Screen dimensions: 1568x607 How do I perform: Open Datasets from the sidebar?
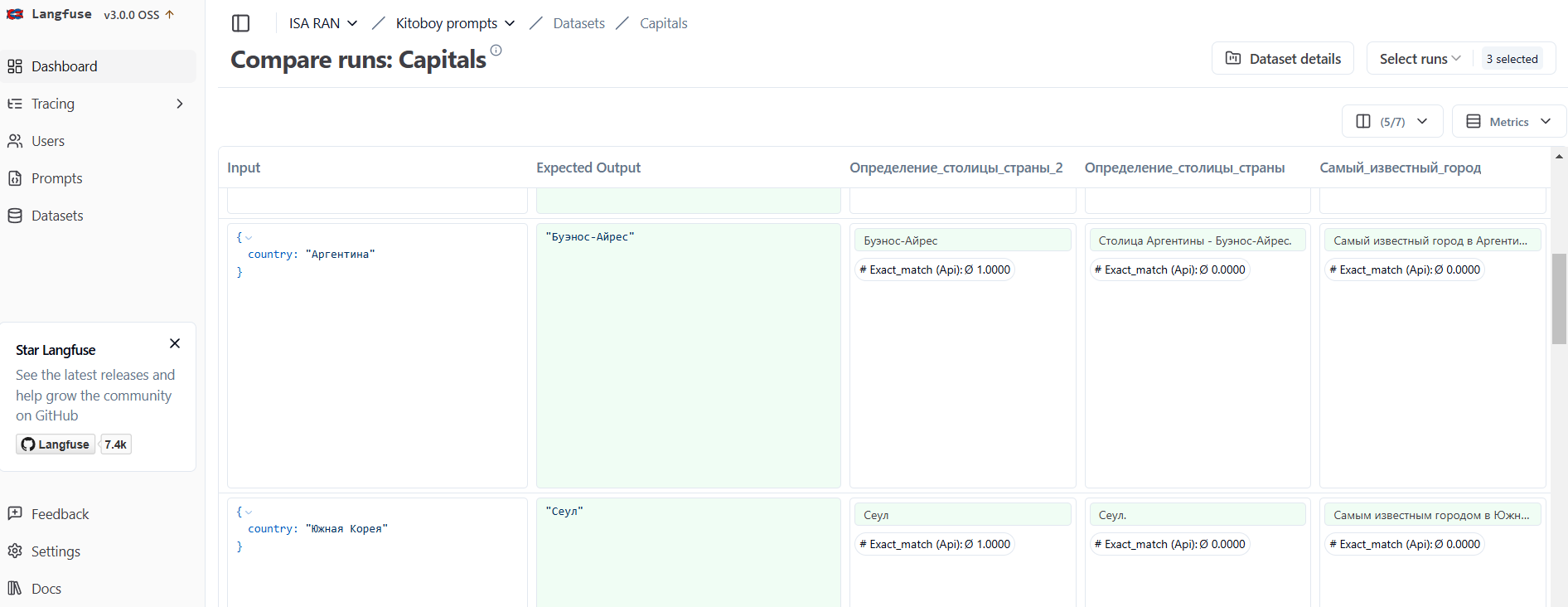pyautogui.click(x=57, y=216)
